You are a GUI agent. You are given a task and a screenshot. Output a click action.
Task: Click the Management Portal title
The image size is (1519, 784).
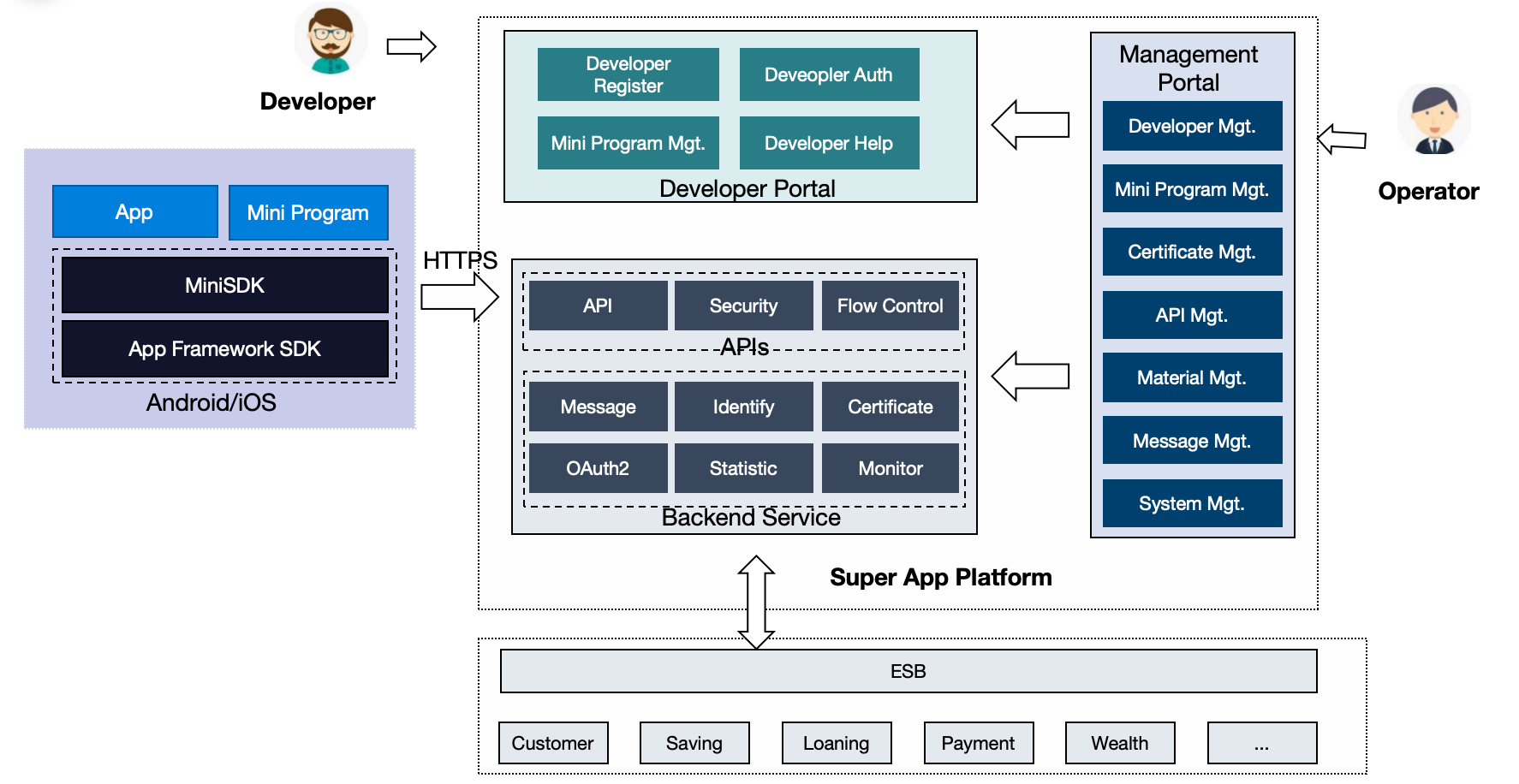pyautogui.click(x=1188, y=68)
